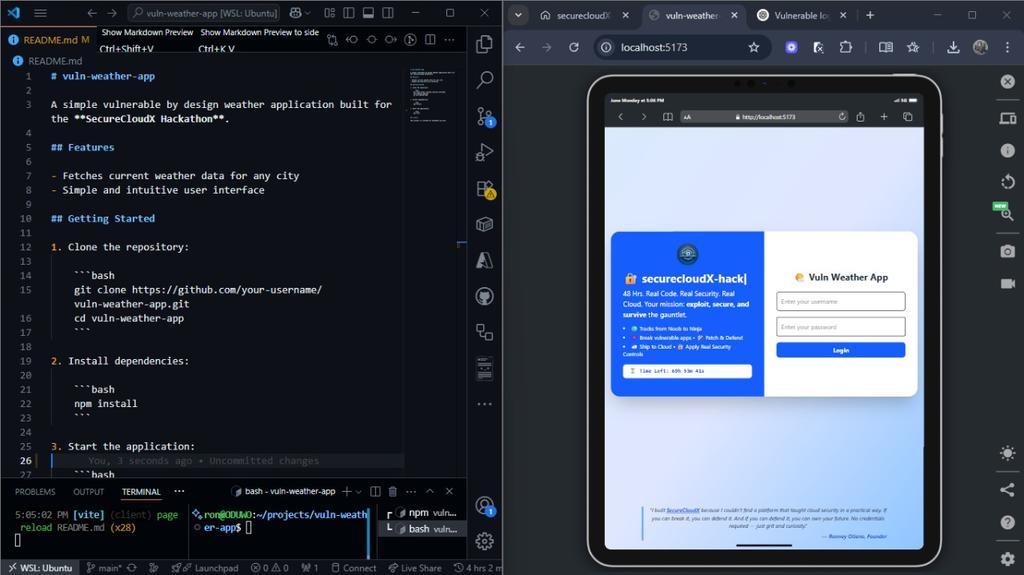This screenshot has width=1024, height=575.
Task: Open the browser three-dot menu
Action: [x=1007, y=47]
